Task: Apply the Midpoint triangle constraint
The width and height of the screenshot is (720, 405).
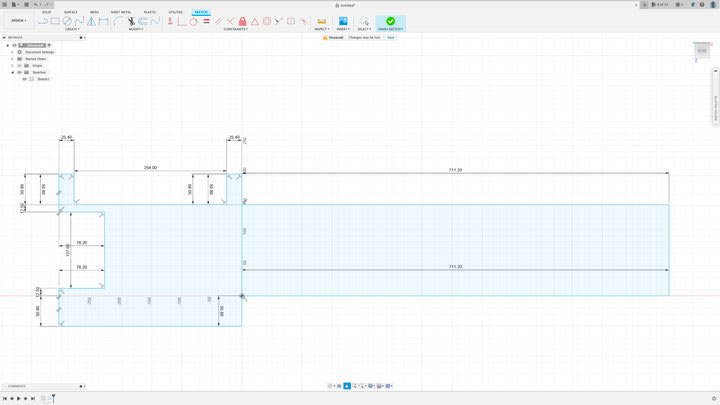Action: point(254,21)
